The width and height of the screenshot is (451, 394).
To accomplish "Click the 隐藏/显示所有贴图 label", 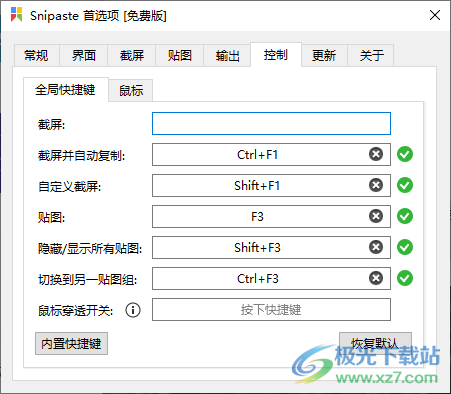I will [90, 249].
